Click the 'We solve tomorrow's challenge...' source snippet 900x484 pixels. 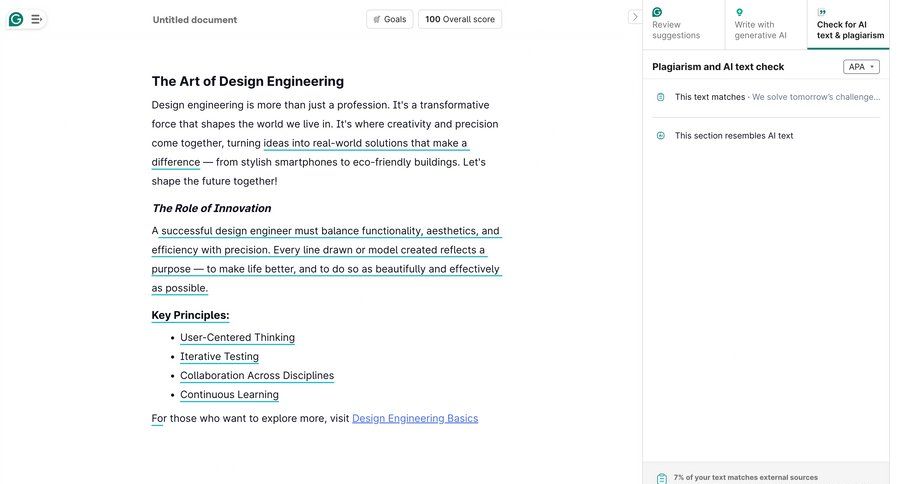tap(816, 97)
